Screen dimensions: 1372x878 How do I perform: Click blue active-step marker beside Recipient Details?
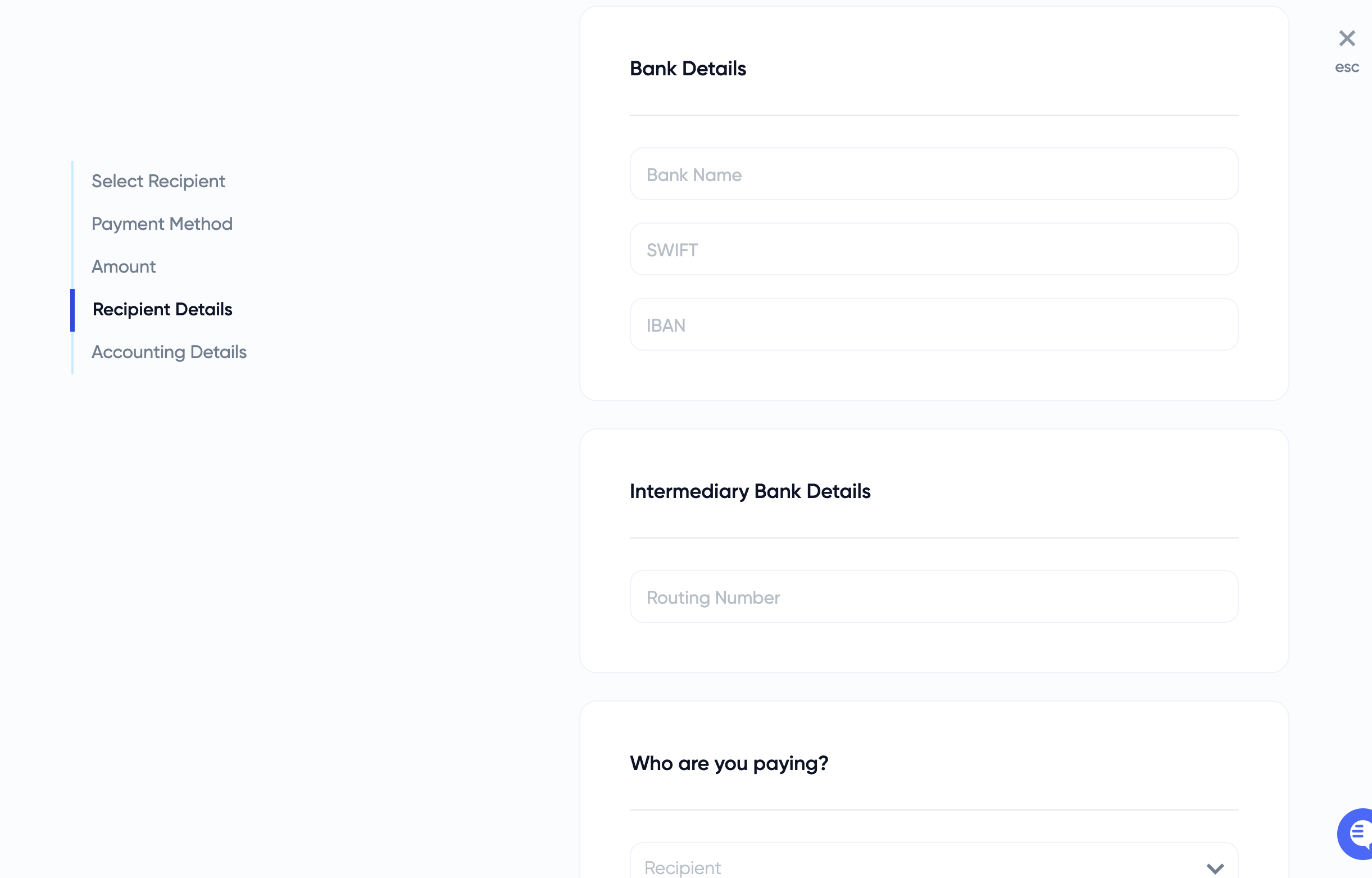[x=72, y=310]
